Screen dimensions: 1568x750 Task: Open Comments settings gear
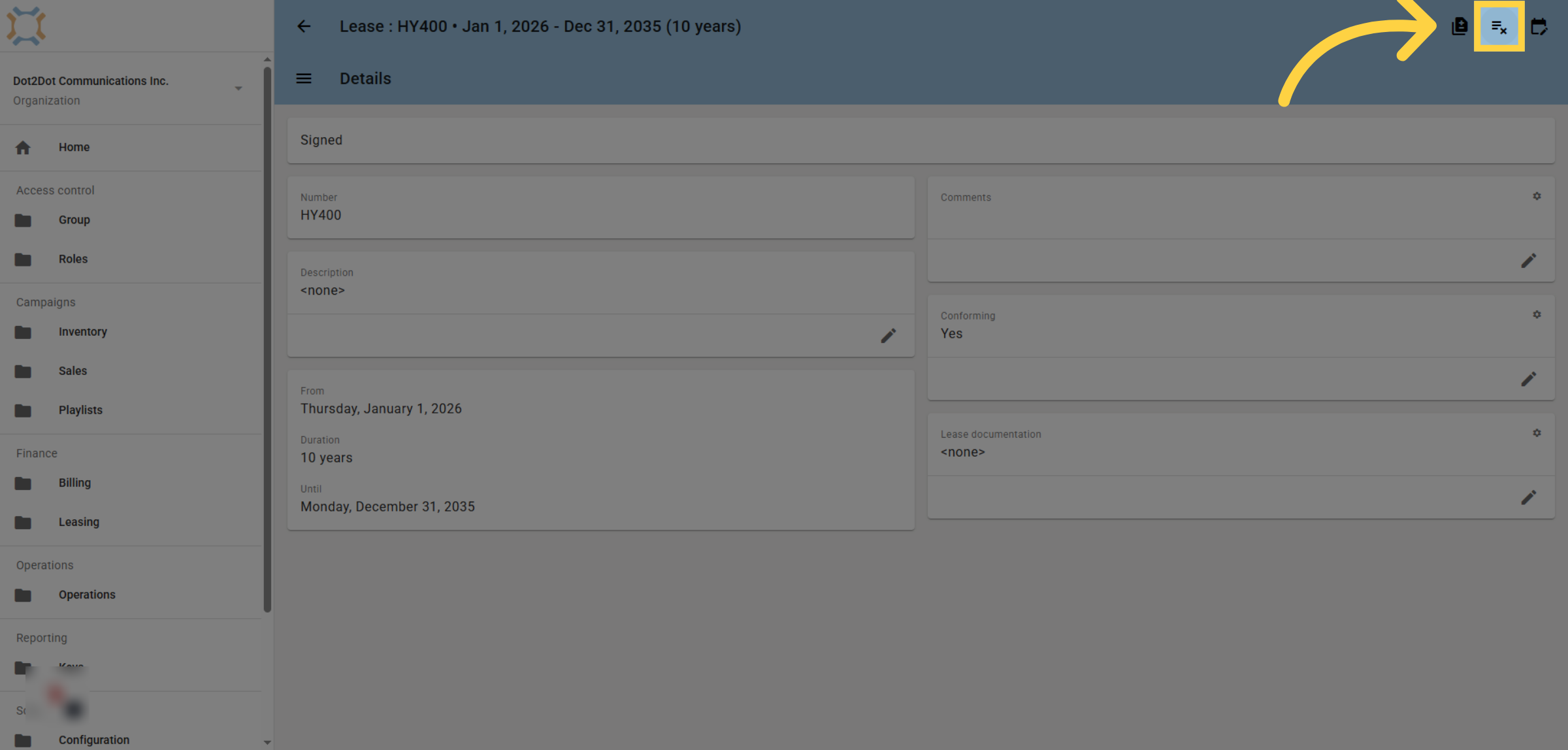[1537, 196]
